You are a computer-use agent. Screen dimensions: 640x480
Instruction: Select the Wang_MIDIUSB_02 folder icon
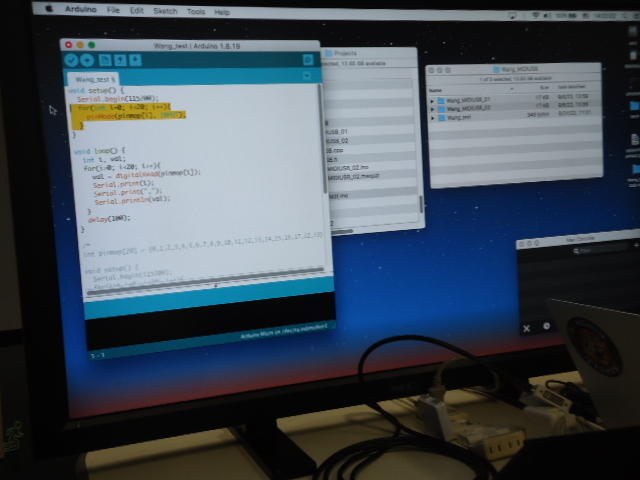tap(441, 109)
